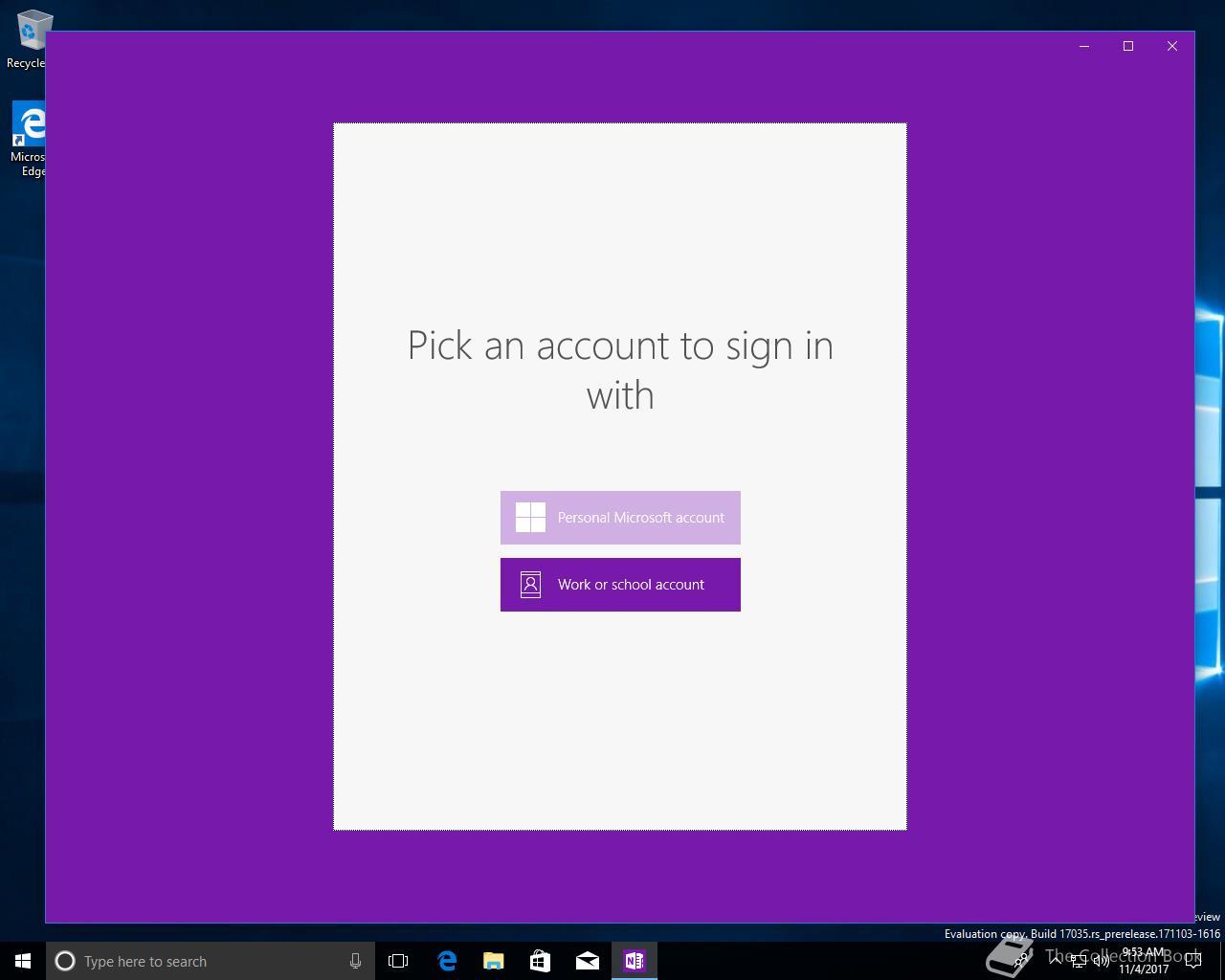Launch Microsoft Edge from the taskbar
Viewport: 1225px width, 980px height.
pos(447,961)
